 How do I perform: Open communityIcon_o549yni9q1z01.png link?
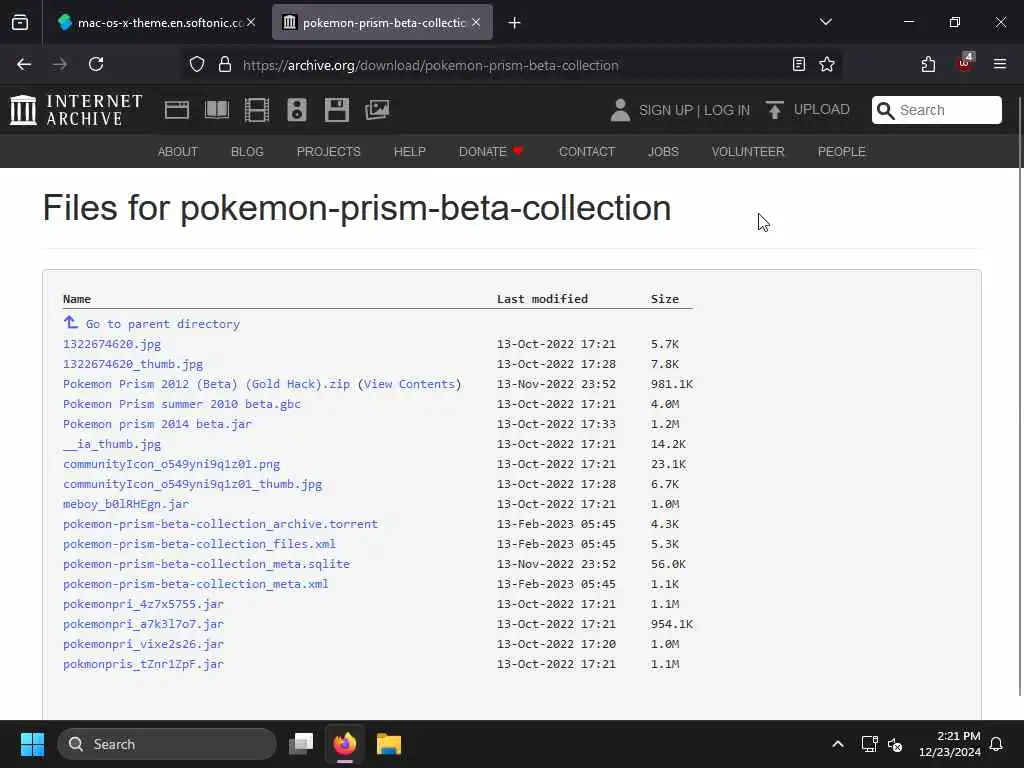[172, 464]
